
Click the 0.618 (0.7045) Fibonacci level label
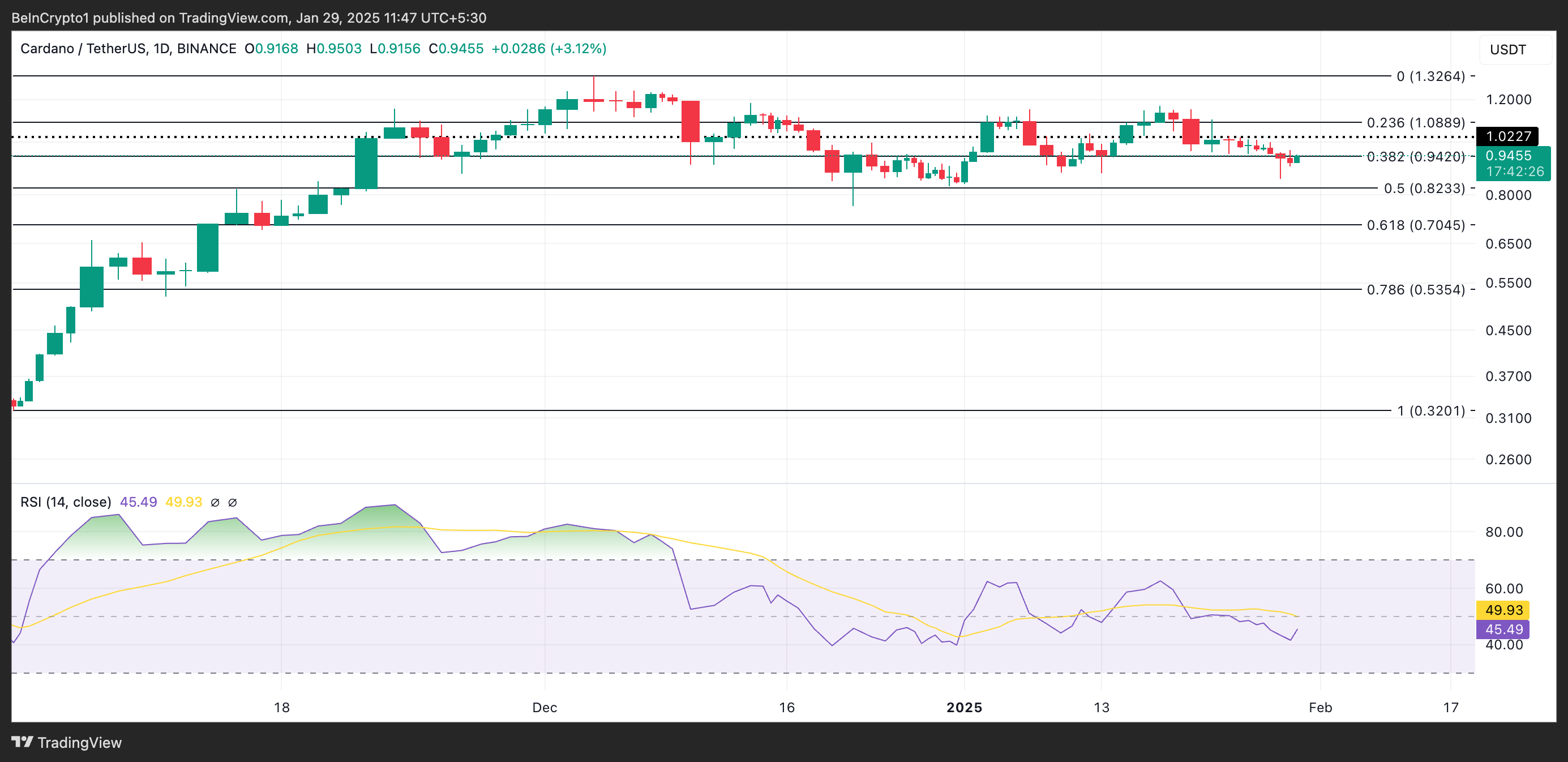(x=1415, y=225)
